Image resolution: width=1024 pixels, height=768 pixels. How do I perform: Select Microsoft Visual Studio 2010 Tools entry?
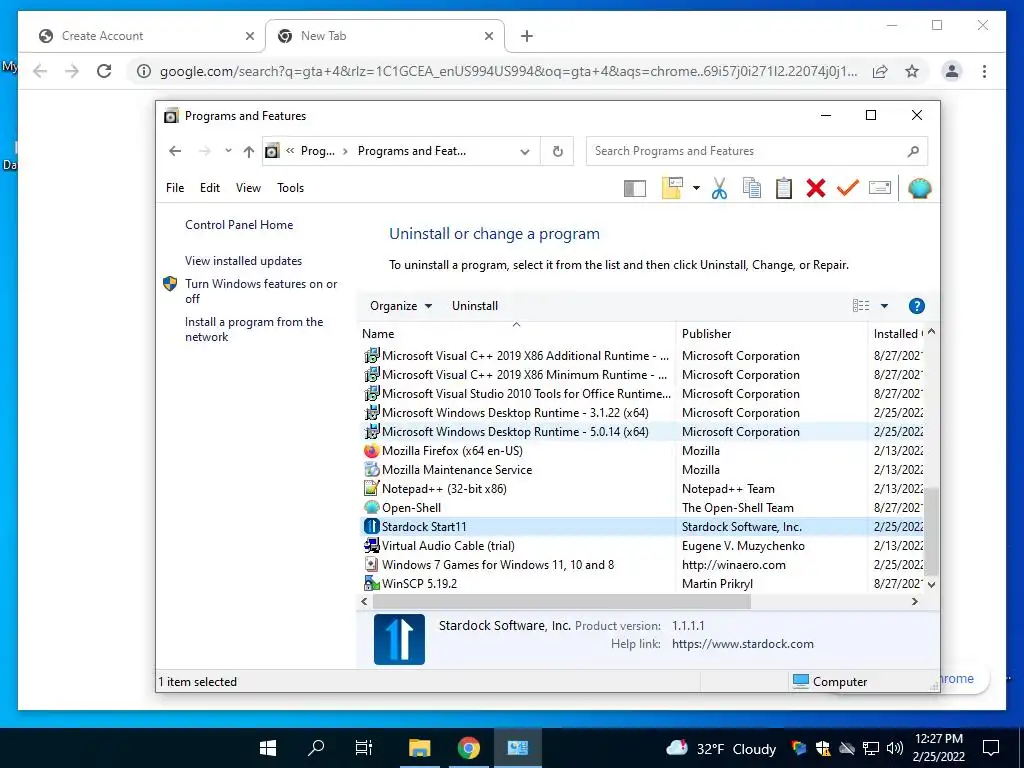[x=643, y=394]
